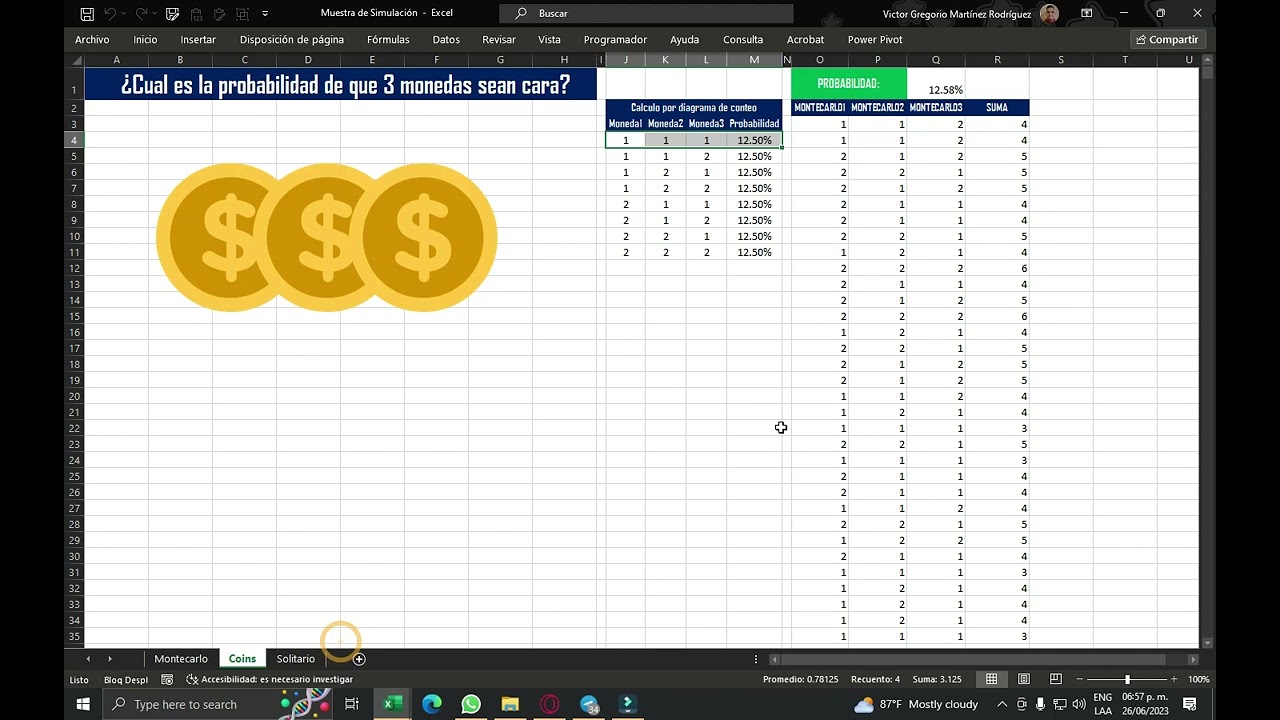The image size is (1280, 720).
Task: Open File Explorer from the taskbar
Action: coord(510,704)
